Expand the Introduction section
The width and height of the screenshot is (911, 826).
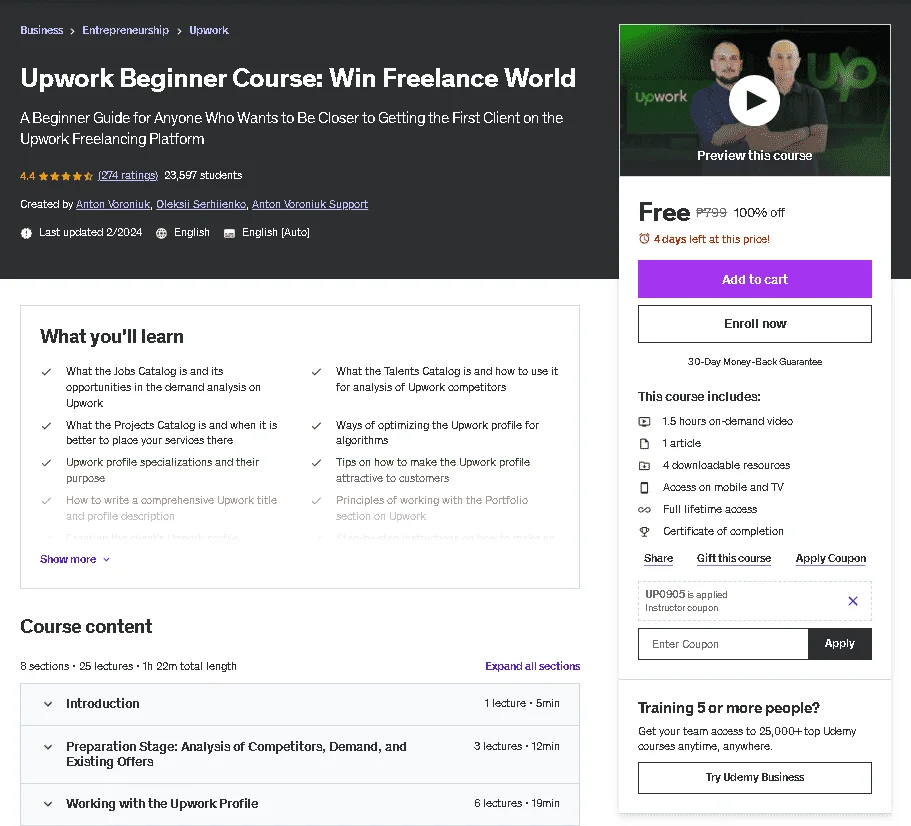pyautogui.click(x=300, y=703)
